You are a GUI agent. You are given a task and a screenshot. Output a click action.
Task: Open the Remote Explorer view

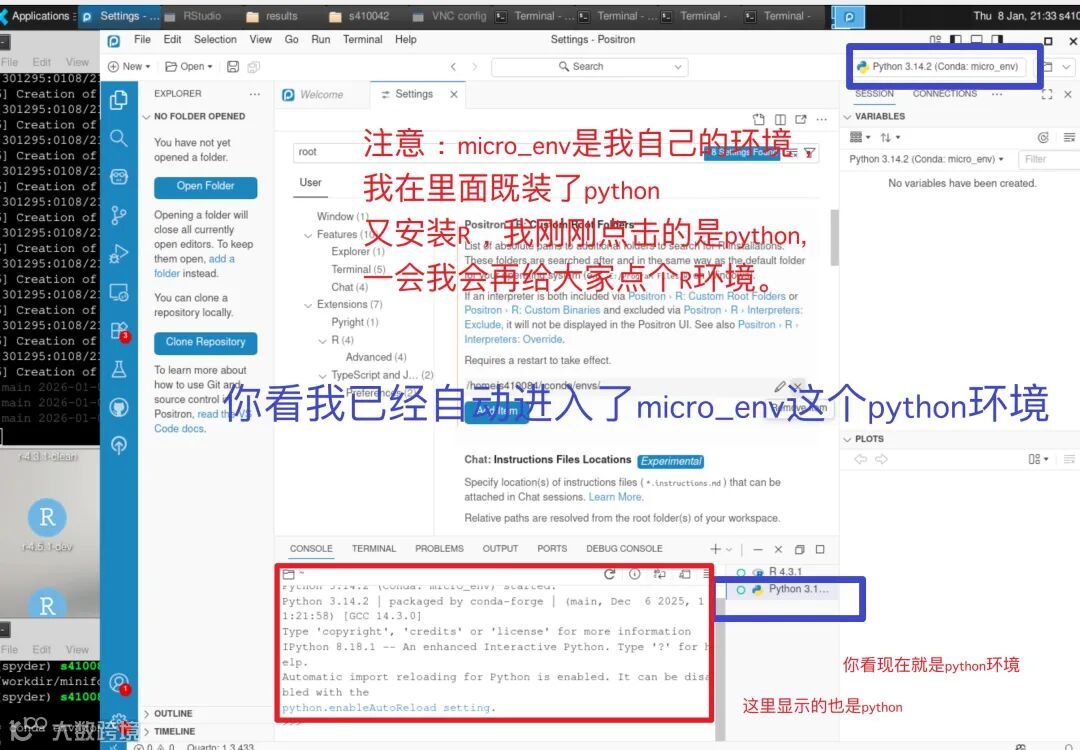point(118,293)
